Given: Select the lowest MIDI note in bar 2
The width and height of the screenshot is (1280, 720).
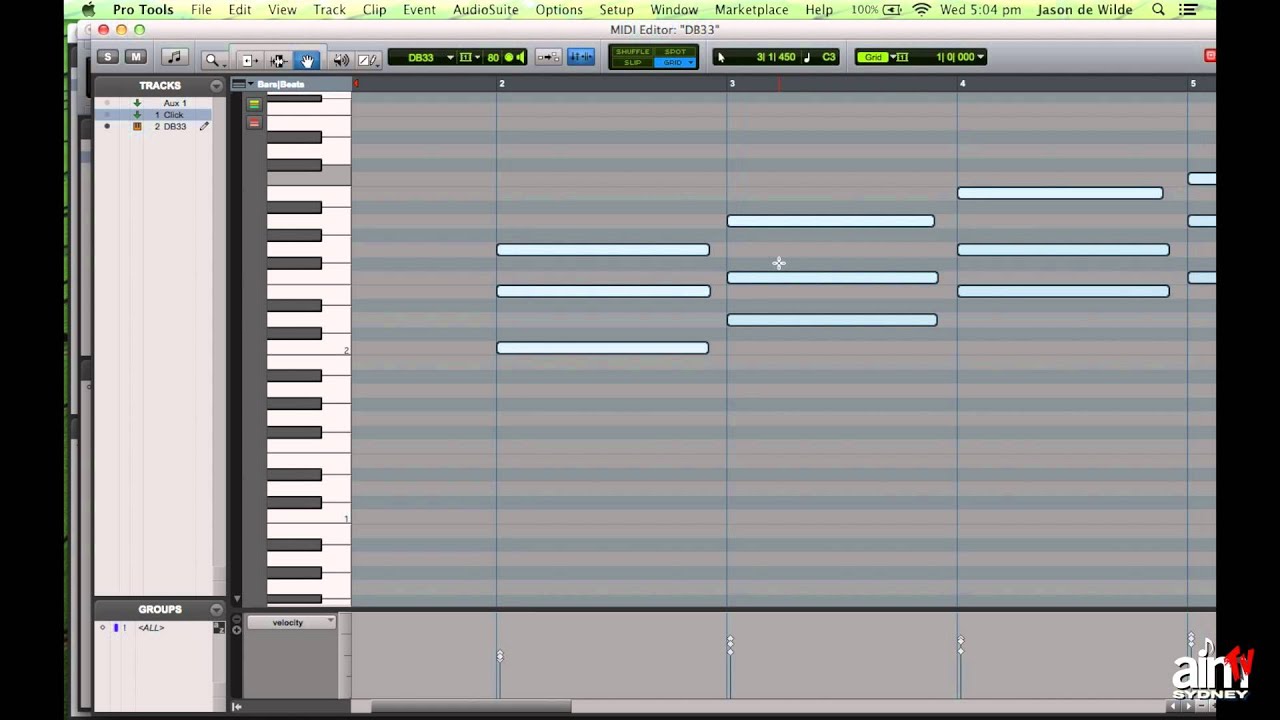Looking at the screenshot, I should 602,348.
